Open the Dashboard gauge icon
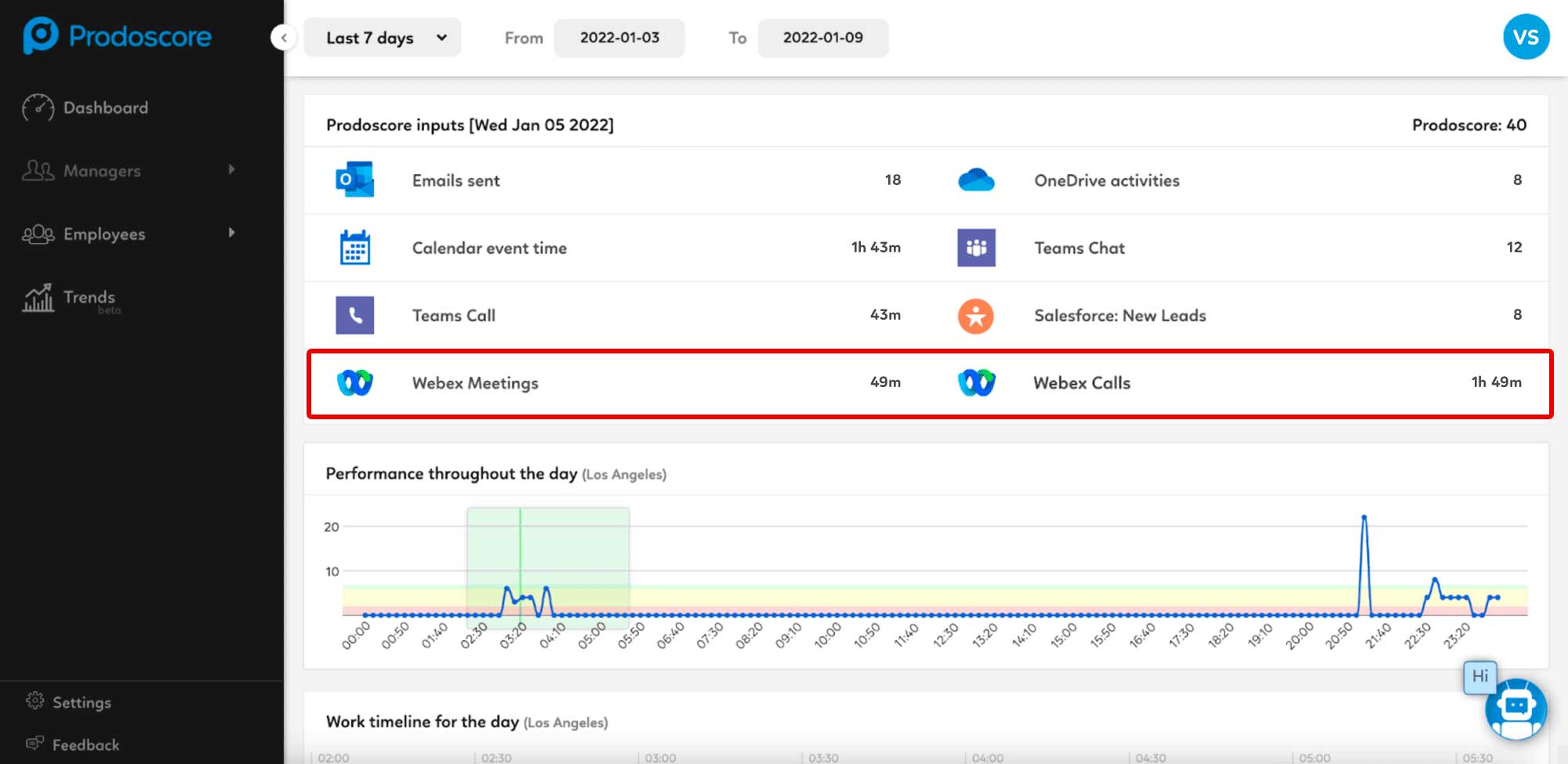The height and width of the screenshot is (764, 1568). (38, 108)
